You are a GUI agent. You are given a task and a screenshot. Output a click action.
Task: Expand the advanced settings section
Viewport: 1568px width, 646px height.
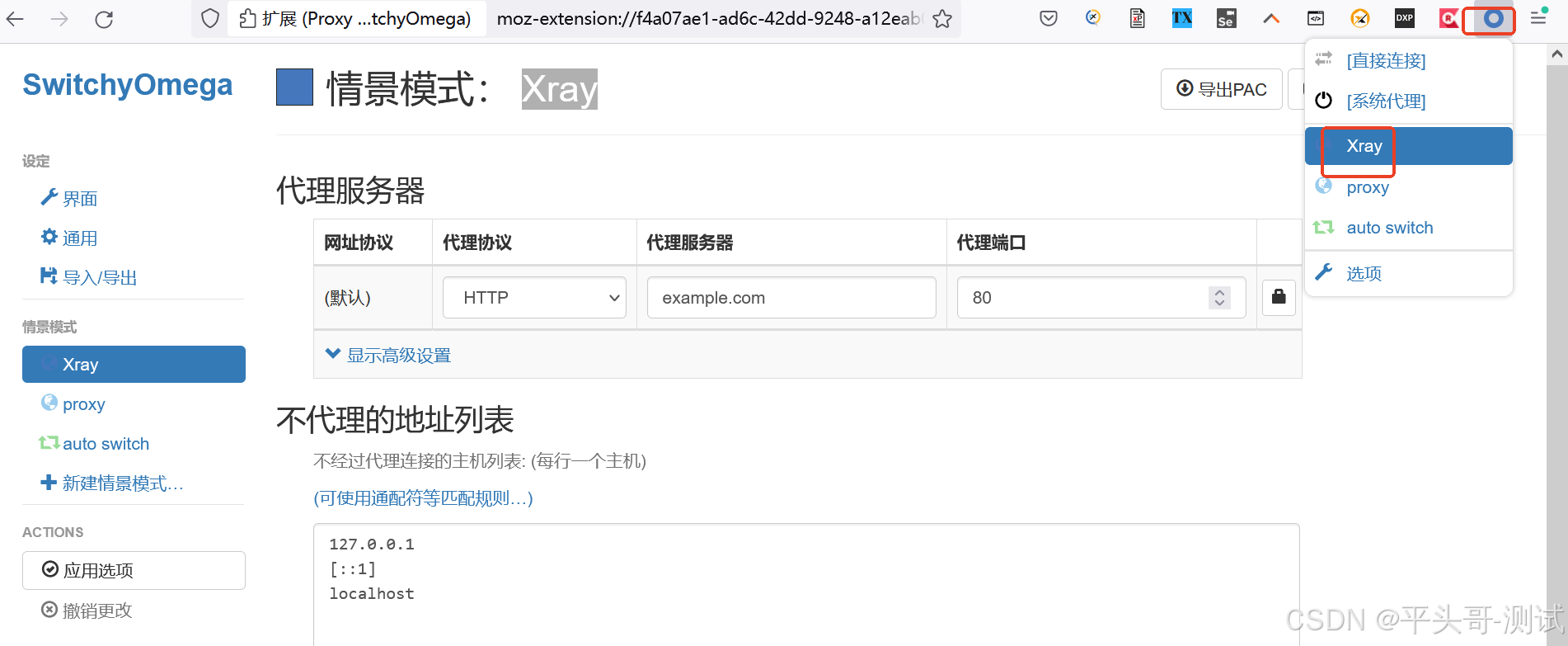click(x=388, y=356)
